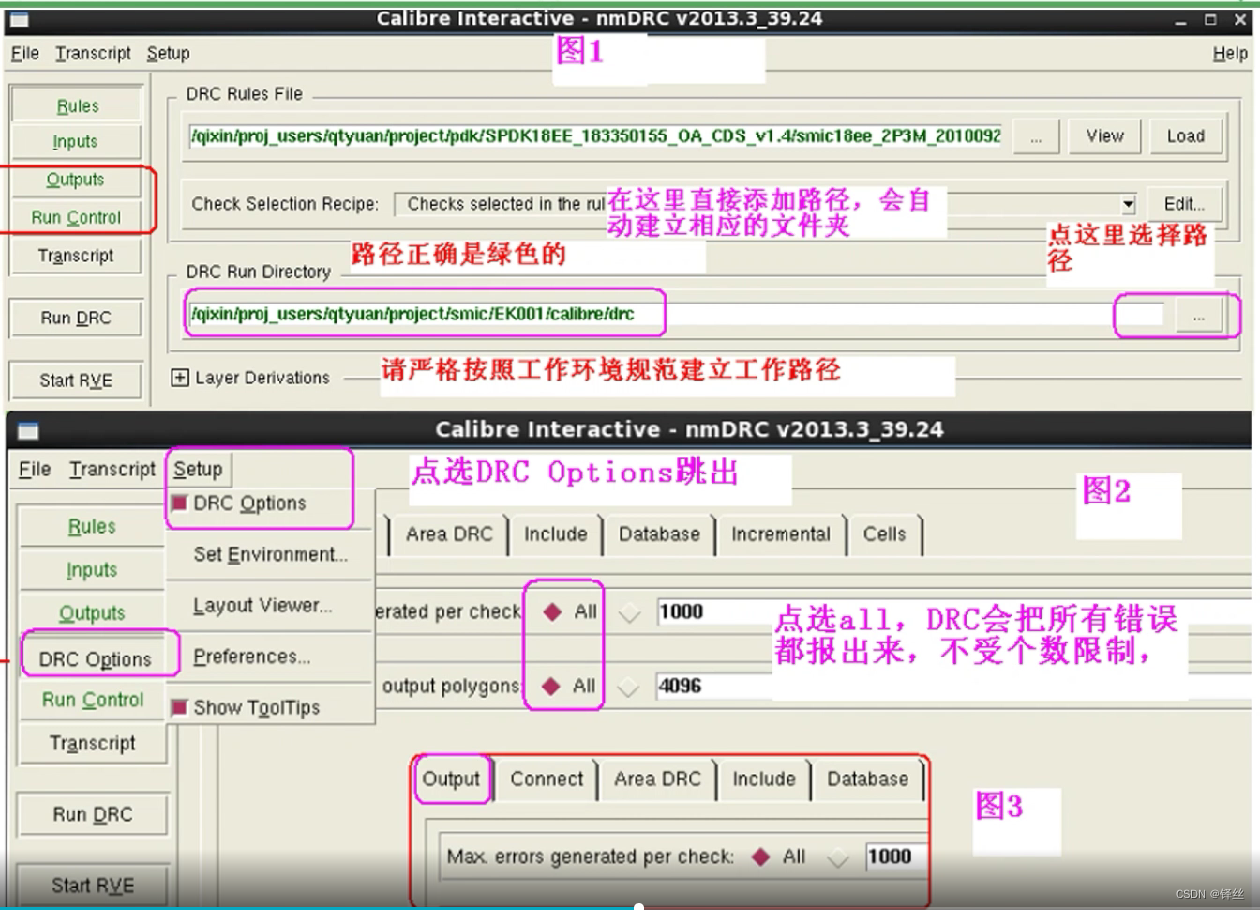Open File menu in 图2 window
The height and width of the screenshot is (910, 1260).
pos(35,469)
